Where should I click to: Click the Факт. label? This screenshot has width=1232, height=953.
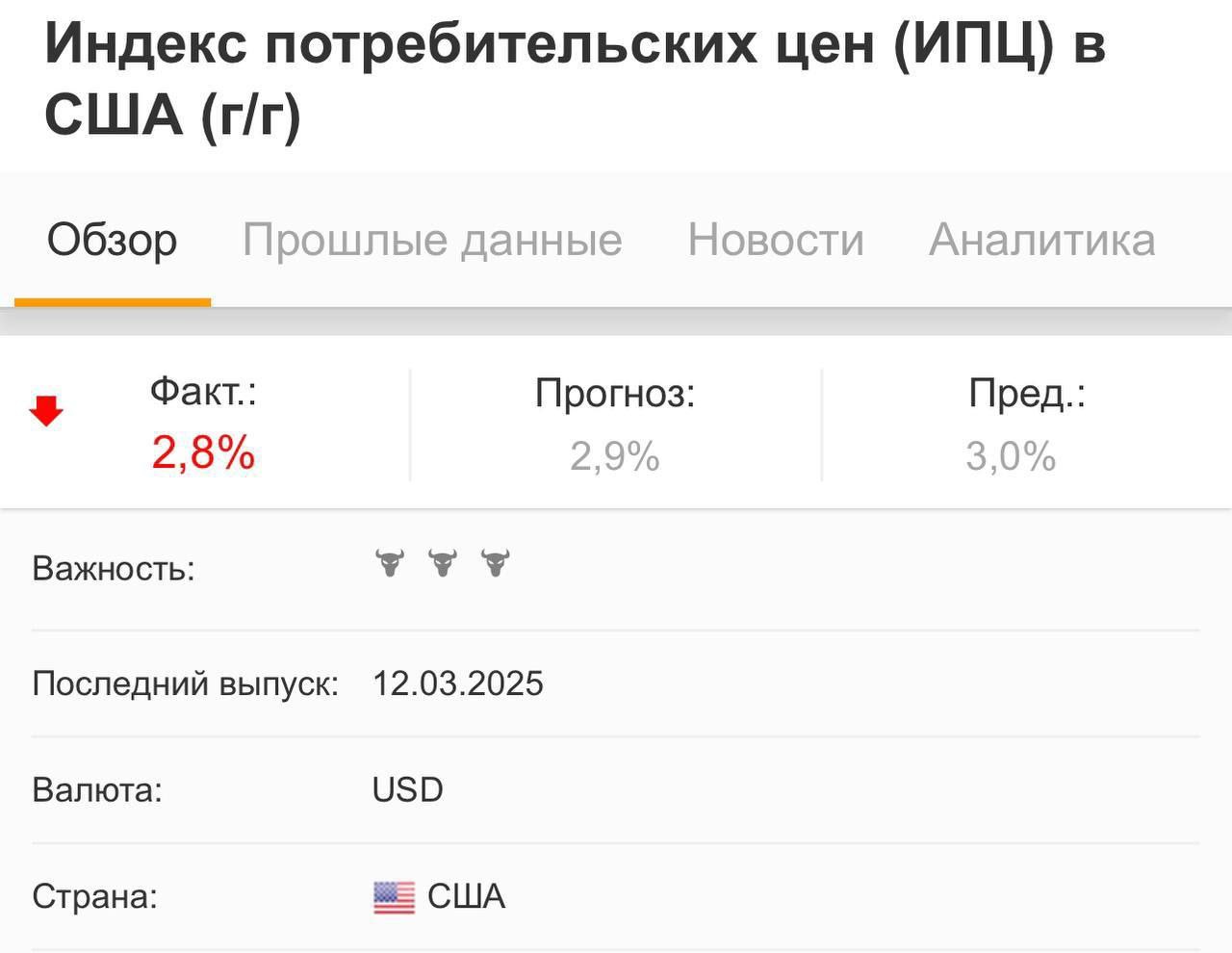[203, 391]
